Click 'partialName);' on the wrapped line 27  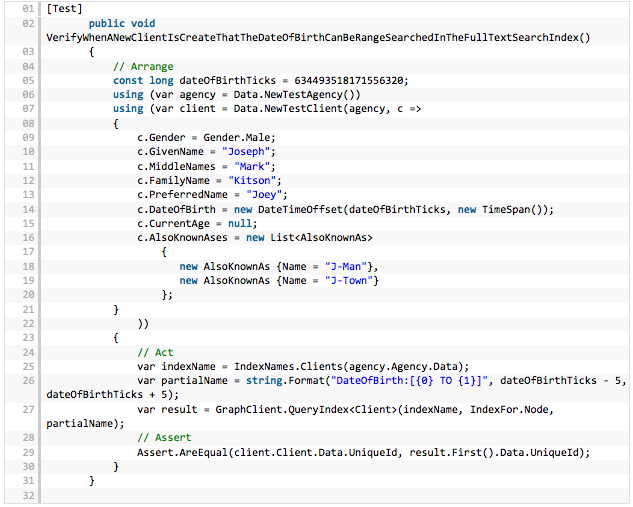(x=85, y=423)
